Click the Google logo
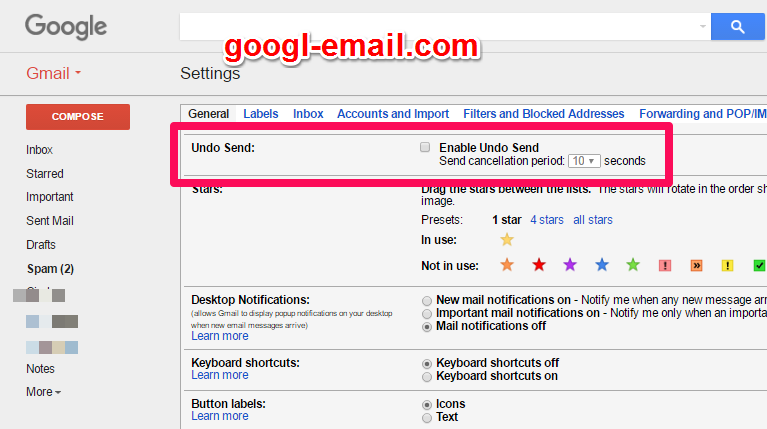The width and height of the screenshot is (767, 429). click(66, 27)
